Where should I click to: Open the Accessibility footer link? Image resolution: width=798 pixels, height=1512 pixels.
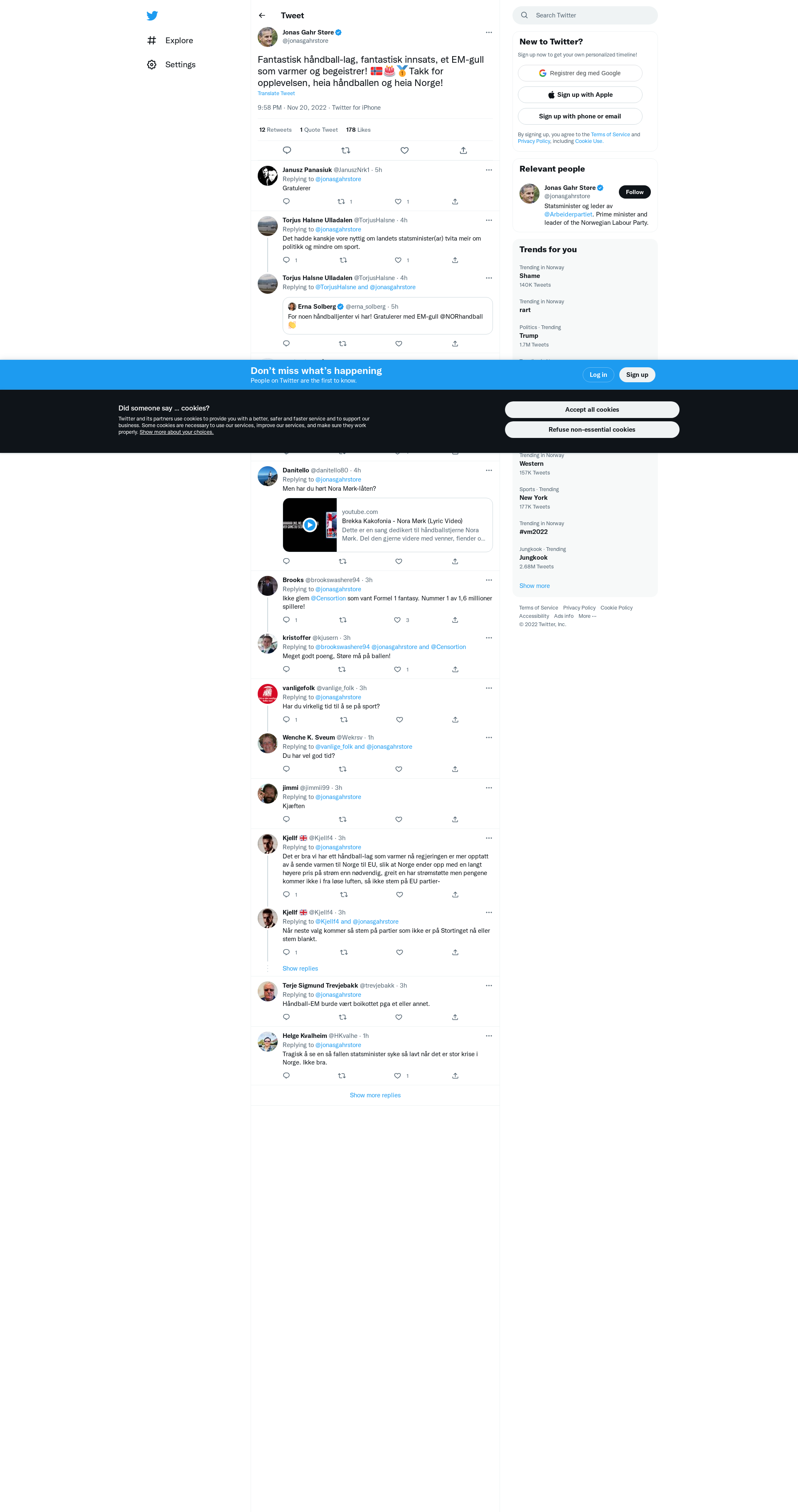point(534,616)
